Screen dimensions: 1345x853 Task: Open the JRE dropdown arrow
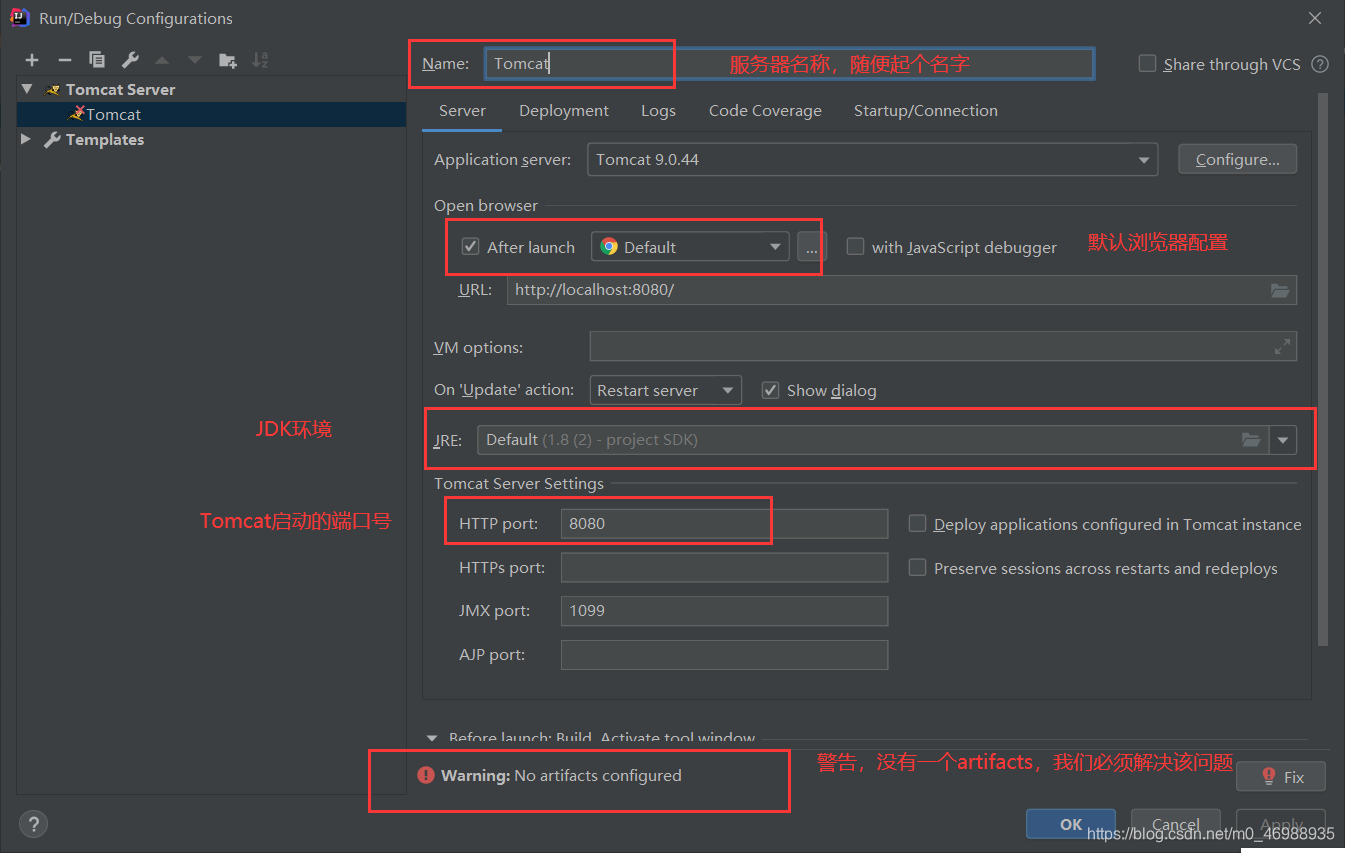(x=1282, y=440)
